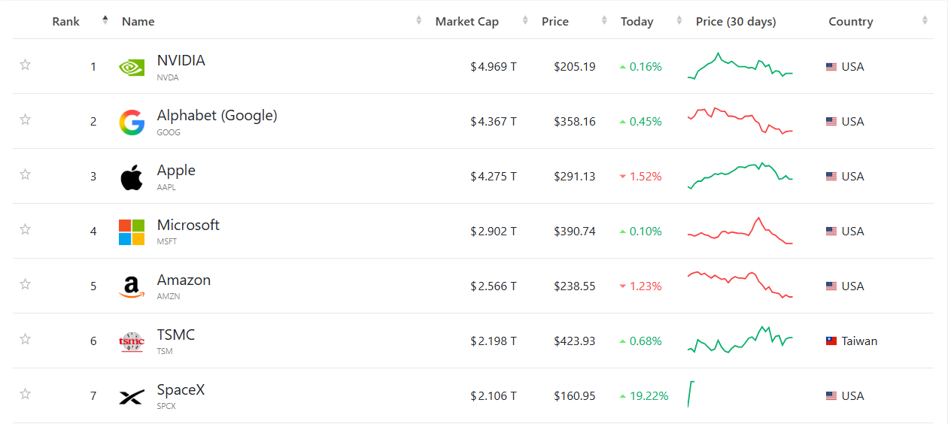Click TSMC's 30-day price sparkline chart
948x424 pixels.
point(740,340)
